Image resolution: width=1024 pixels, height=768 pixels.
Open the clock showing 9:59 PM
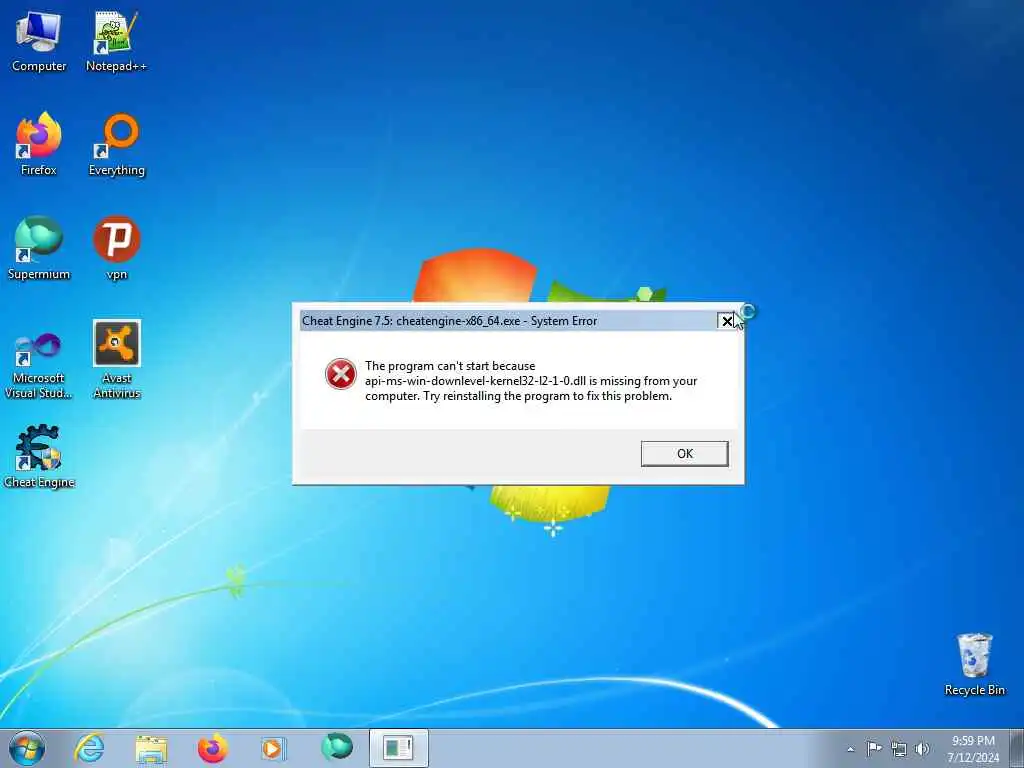point(973,749)
